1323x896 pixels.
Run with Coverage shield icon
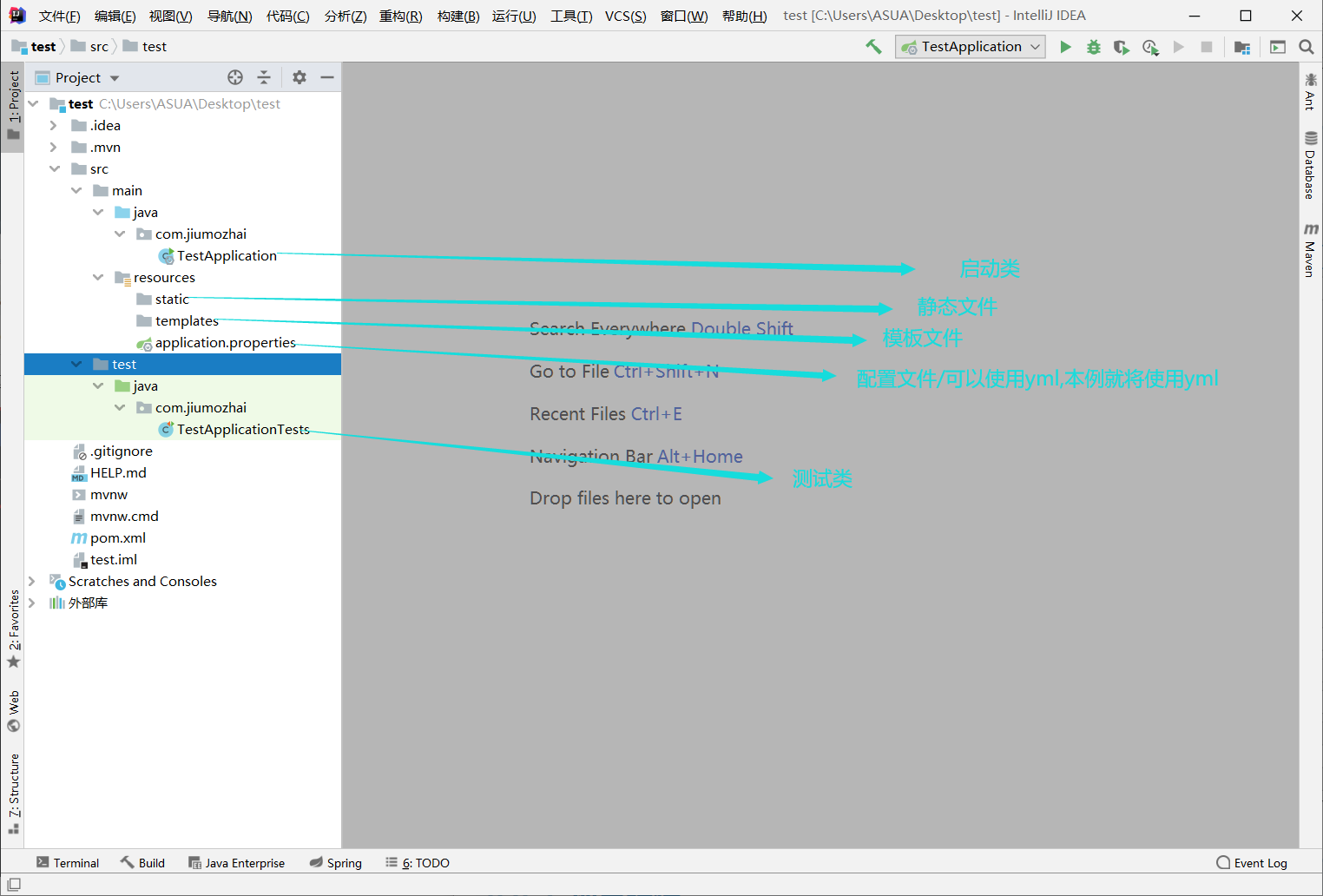[1122, 47]
